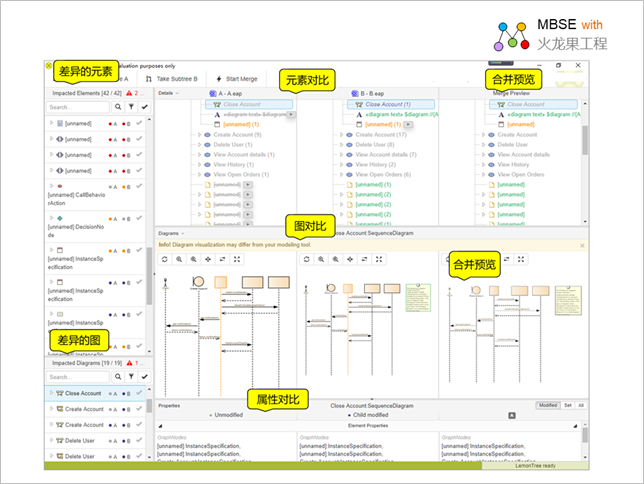Open the filter icon in Impacted Elements
The height and width of the screenshot is (484, 644).
(x=131, y=106)
